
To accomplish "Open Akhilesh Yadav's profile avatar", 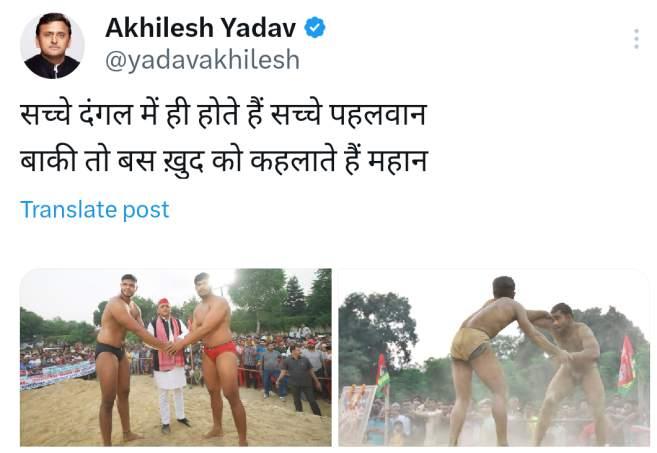I will tap(52, 46).
